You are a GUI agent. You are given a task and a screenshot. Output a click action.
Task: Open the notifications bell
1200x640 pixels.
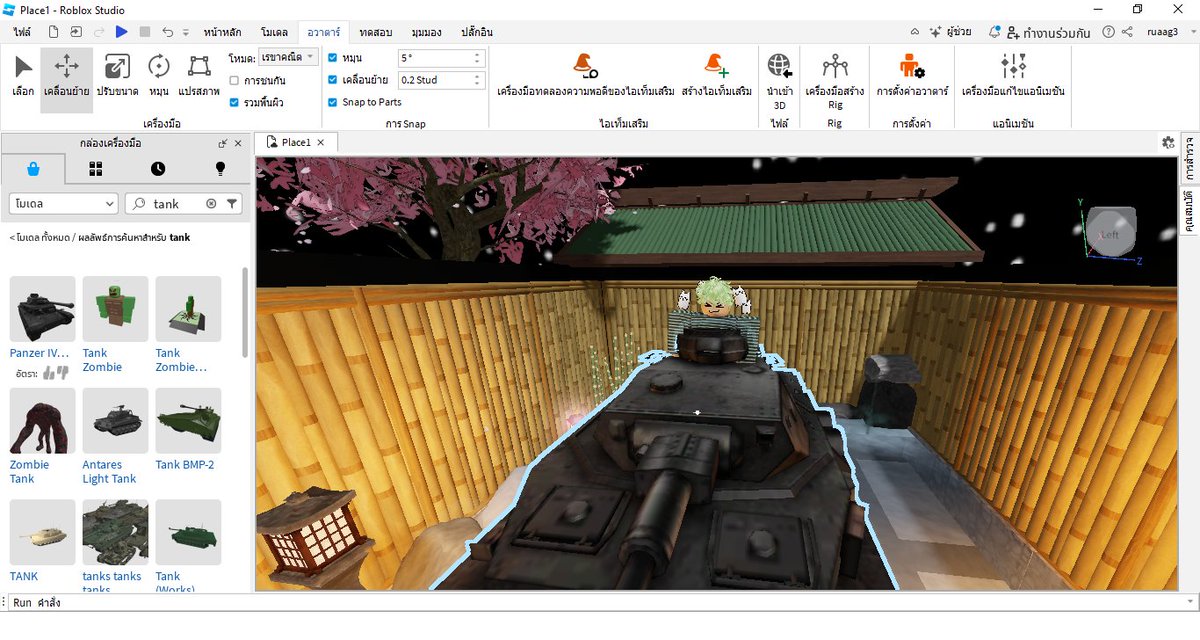(x=994, y=32)
